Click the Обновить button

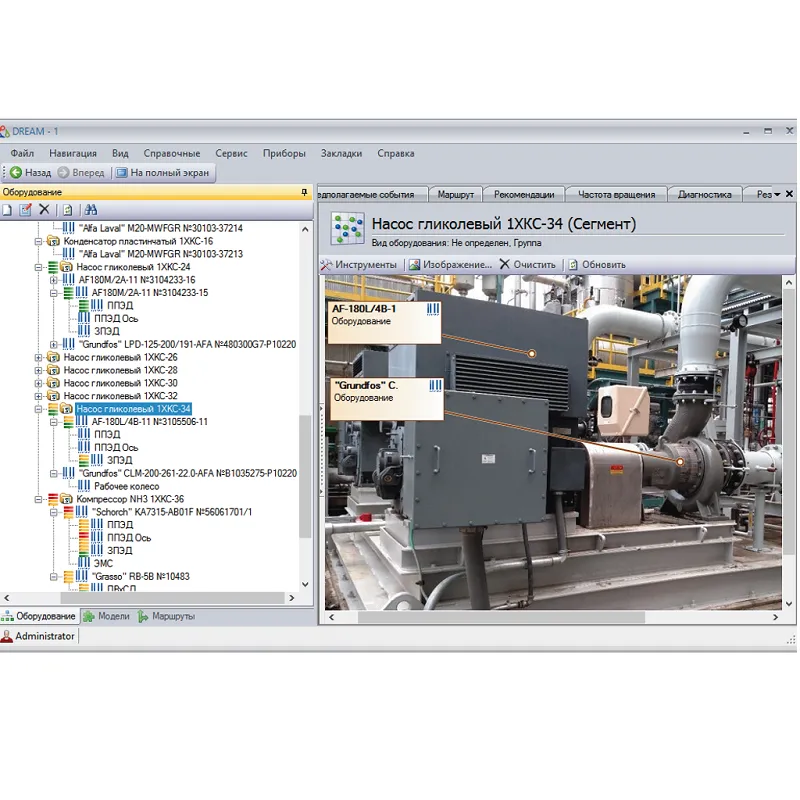(596, 265)
